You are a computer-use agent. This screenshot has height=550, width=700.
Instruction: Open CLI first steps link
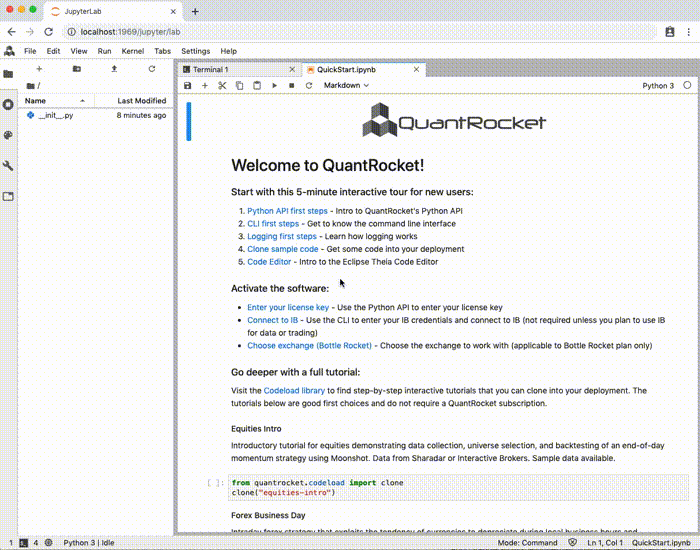[x=273, y=224]
